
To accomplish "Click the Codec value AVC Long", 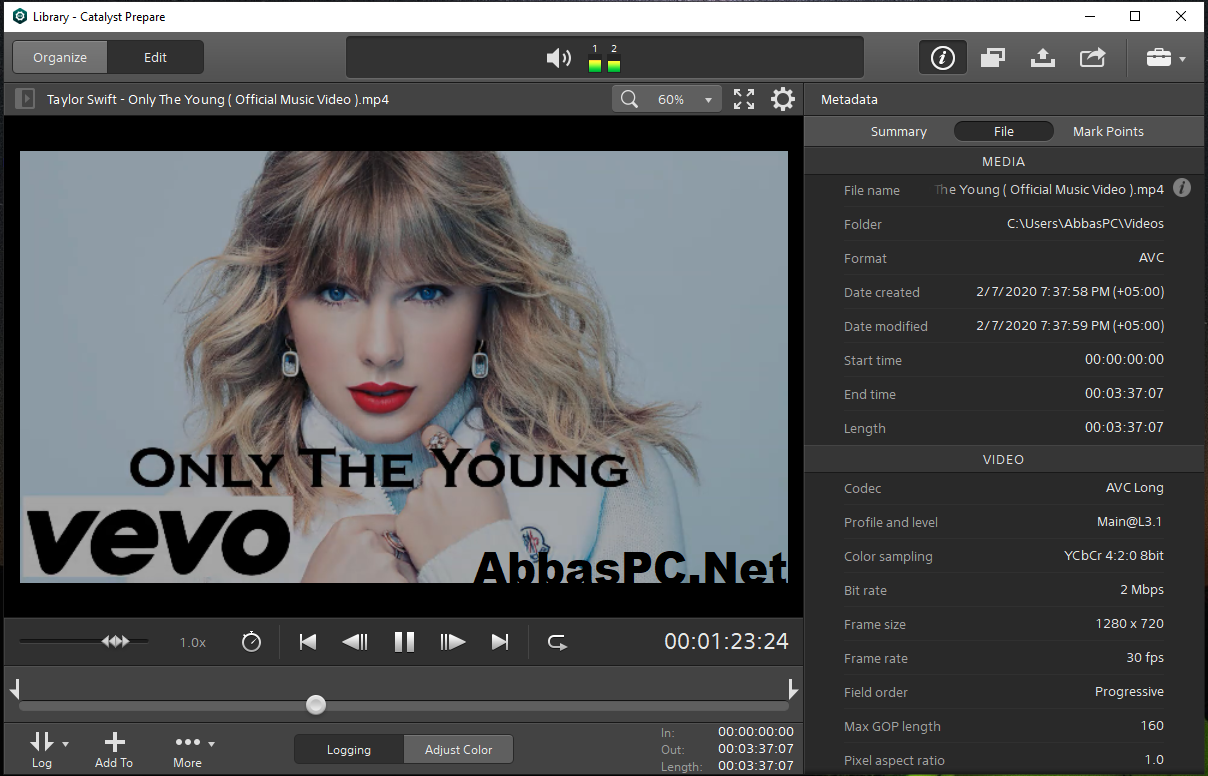I will (1135, 488).
